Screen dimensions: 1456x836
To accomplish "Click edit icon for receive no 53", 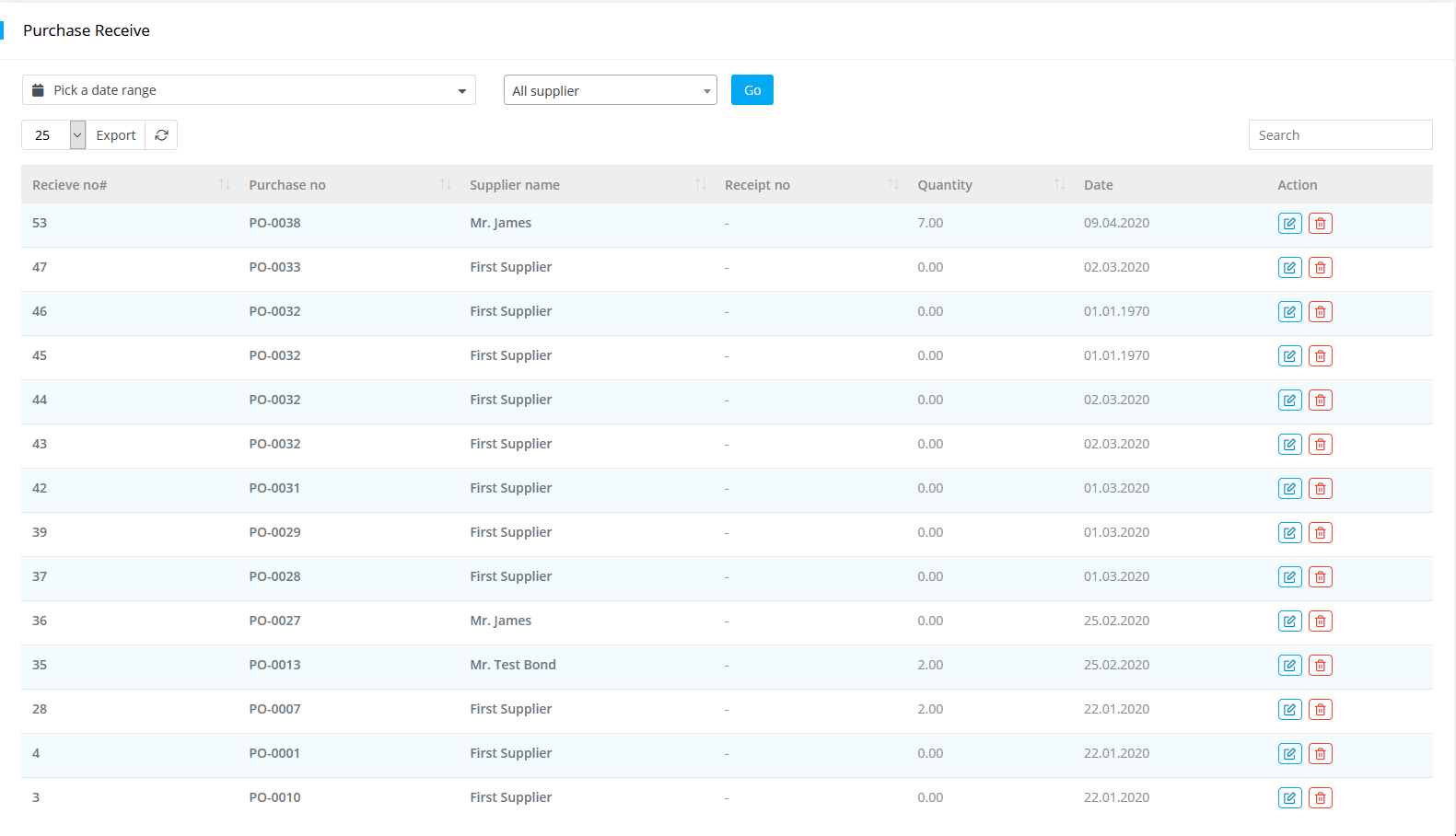I will (x=1289, y=224).
